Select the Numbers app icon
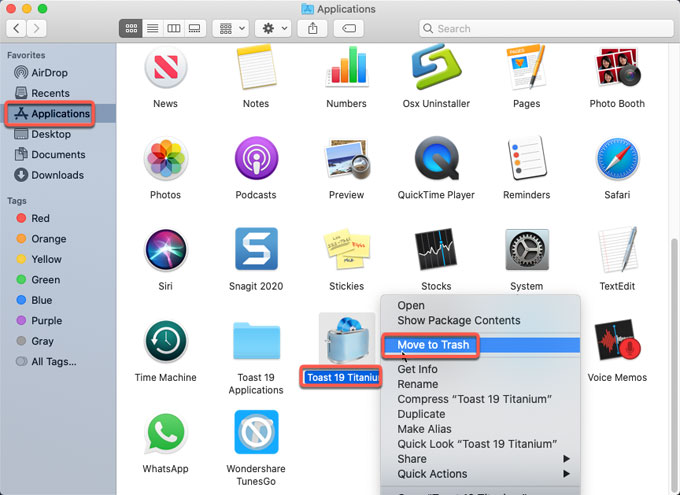 click(x=347, y=66)
